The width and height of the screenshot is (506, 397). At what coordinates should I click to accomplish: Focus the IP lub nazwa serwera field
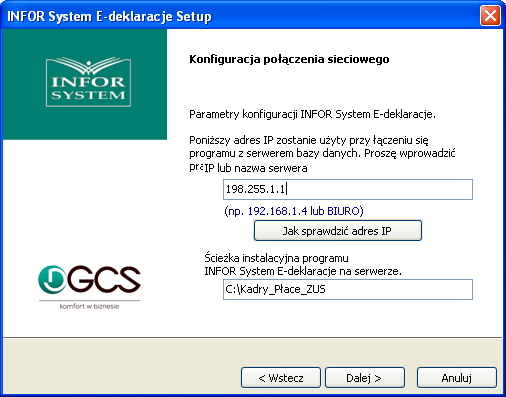(x=348, y=189)
